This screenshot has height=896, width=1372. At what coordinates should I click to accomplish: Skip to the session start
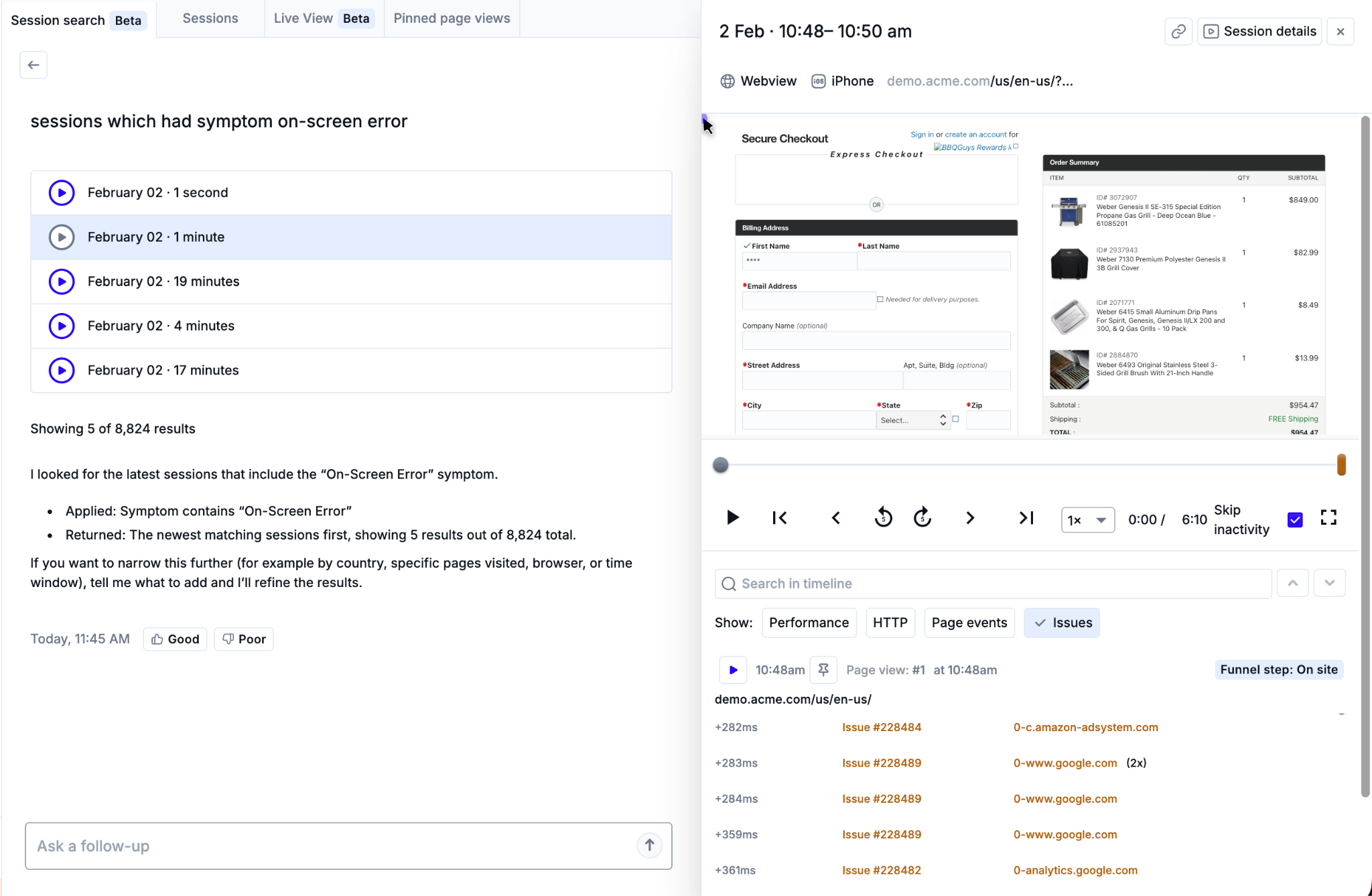780,518
